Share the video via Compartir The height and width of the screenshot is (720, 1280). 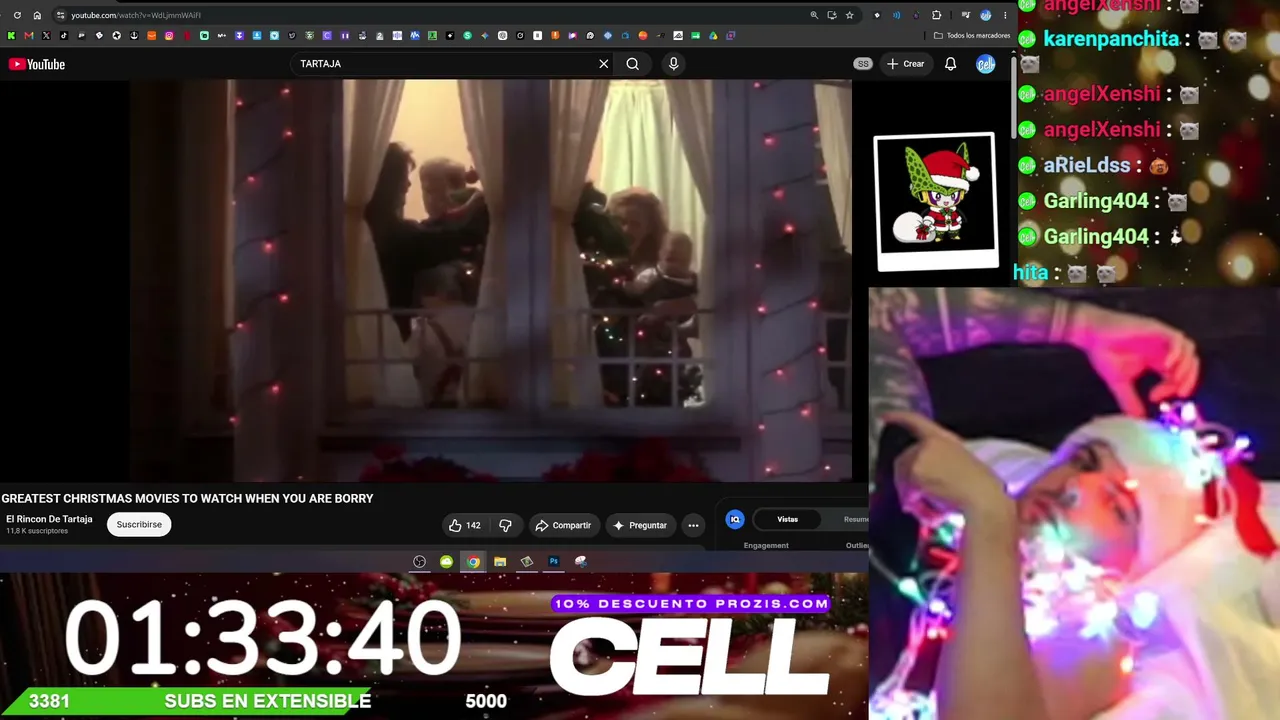coord(563,525)
